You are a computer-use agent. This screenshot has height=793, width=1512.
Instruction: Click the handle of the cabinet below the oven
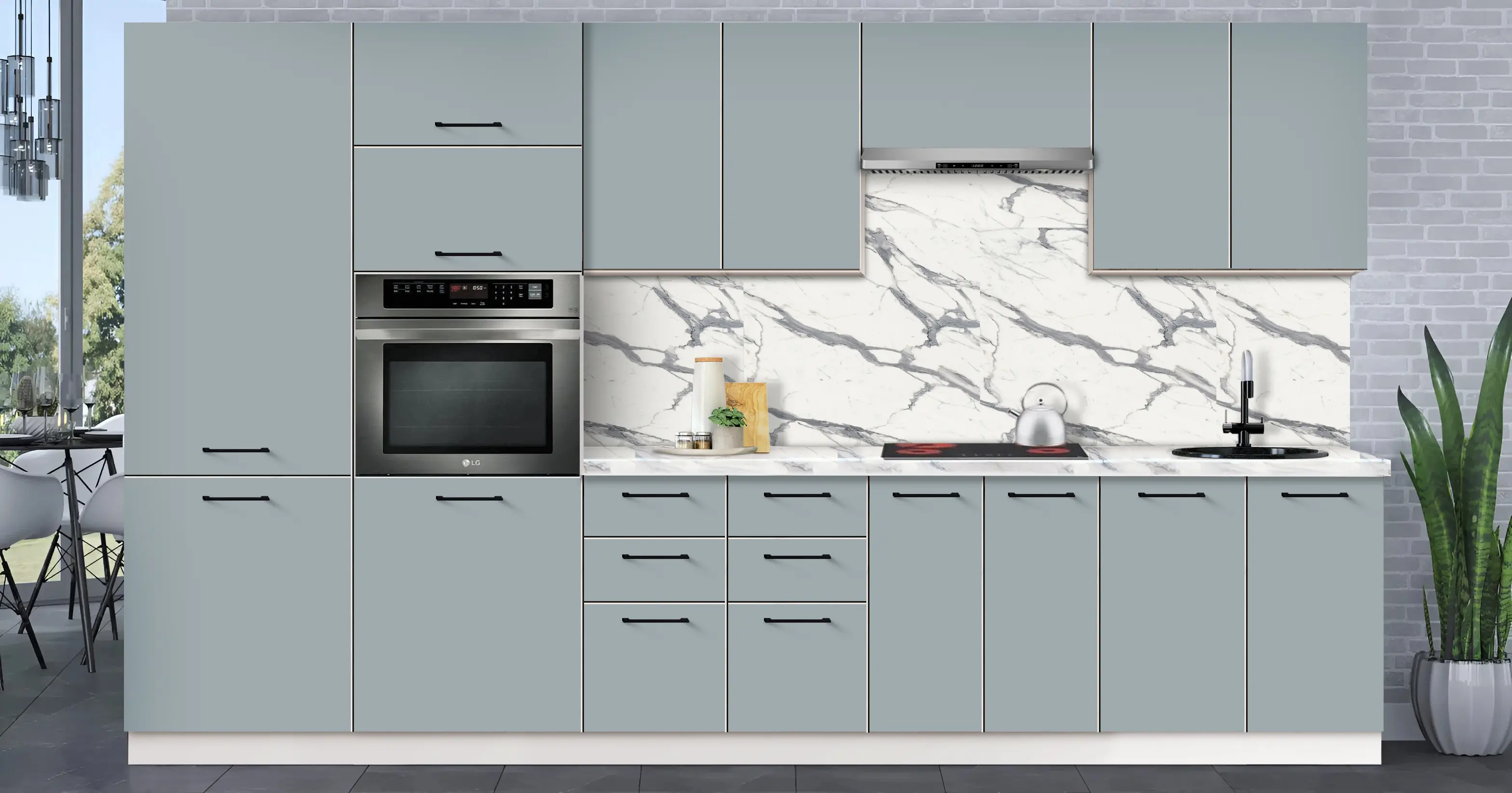tap(469, 498)
